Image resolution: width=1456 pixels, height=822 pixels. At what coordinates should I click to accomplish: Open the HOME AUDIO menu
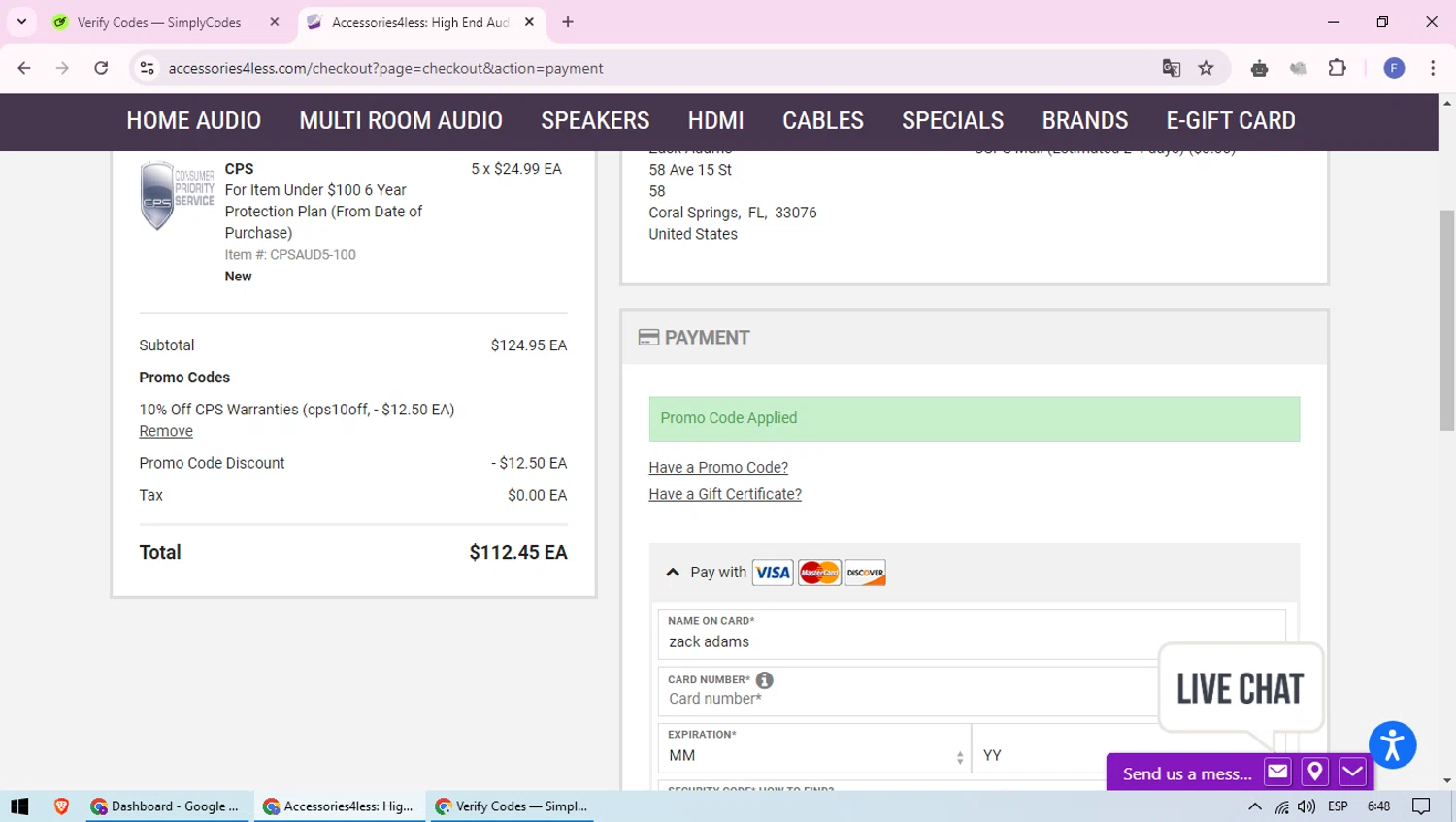(194, 120)
